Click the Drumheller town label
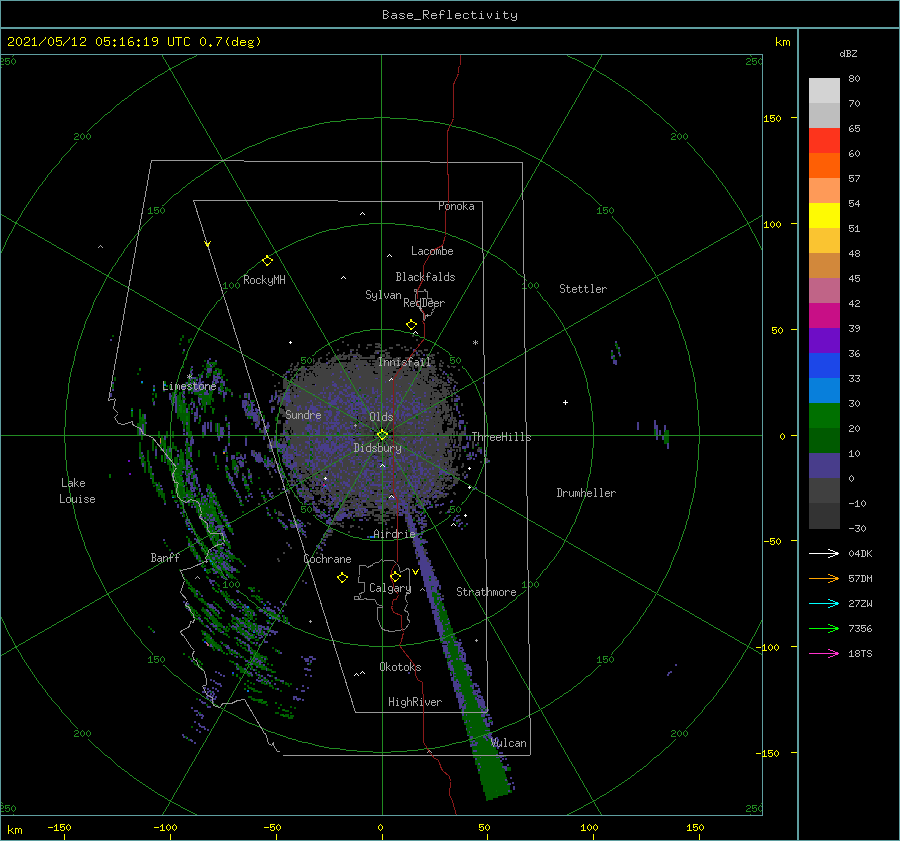The width and height of the screenshot is (900, 841). pos(586,493)
